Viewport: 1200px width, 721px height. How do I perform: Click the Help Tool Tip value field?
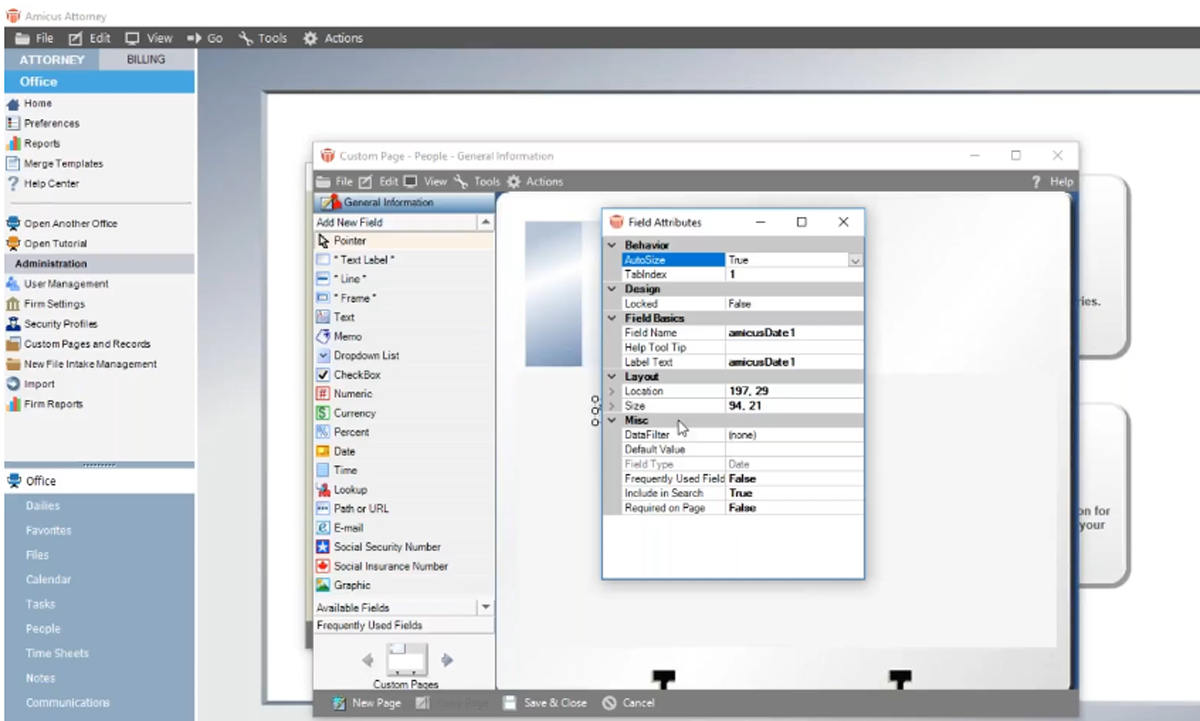pos(794,347)
